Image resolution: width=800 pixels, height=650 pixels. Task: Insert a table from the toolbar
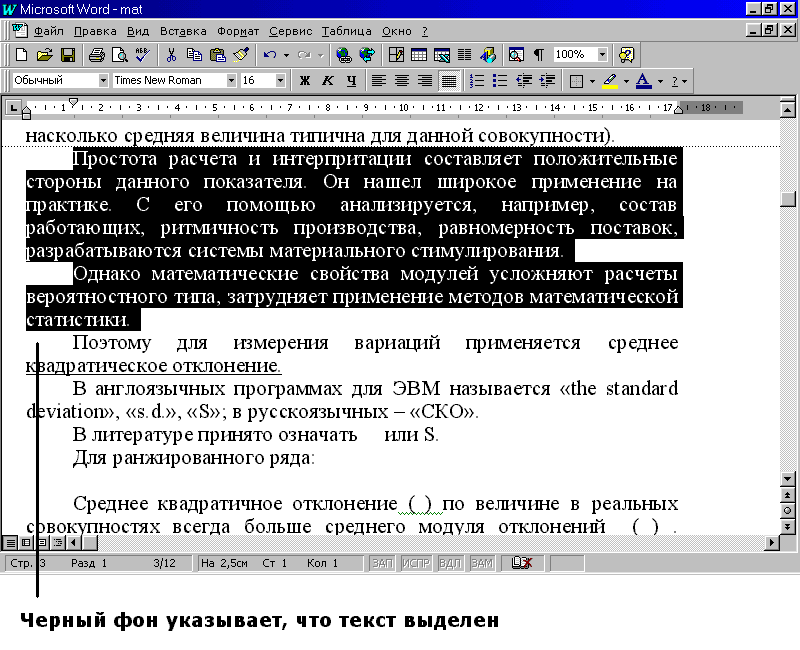tap(419, 55)
